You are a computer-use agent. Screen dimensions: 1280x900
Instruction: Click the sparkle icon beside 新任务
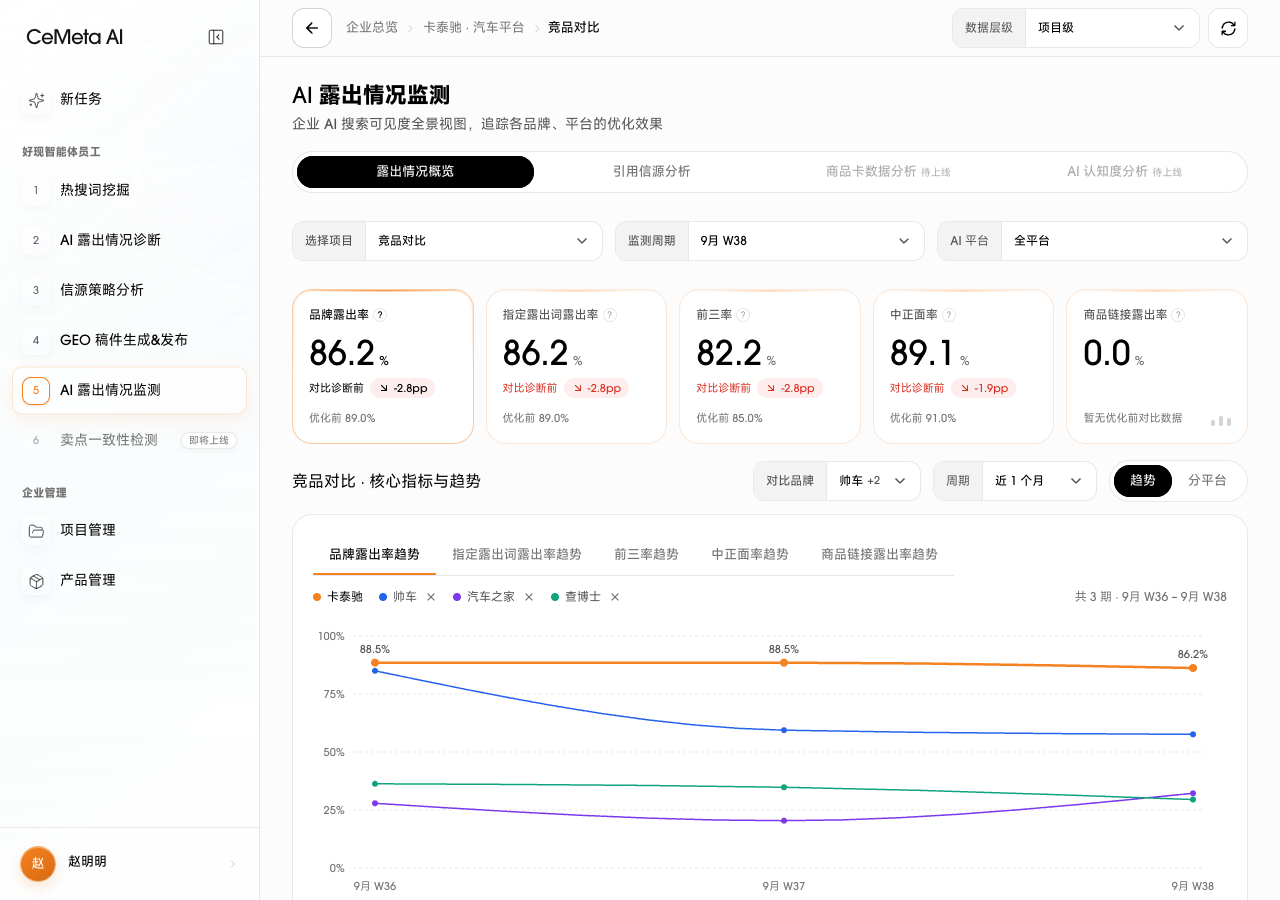tap(36, 99)
